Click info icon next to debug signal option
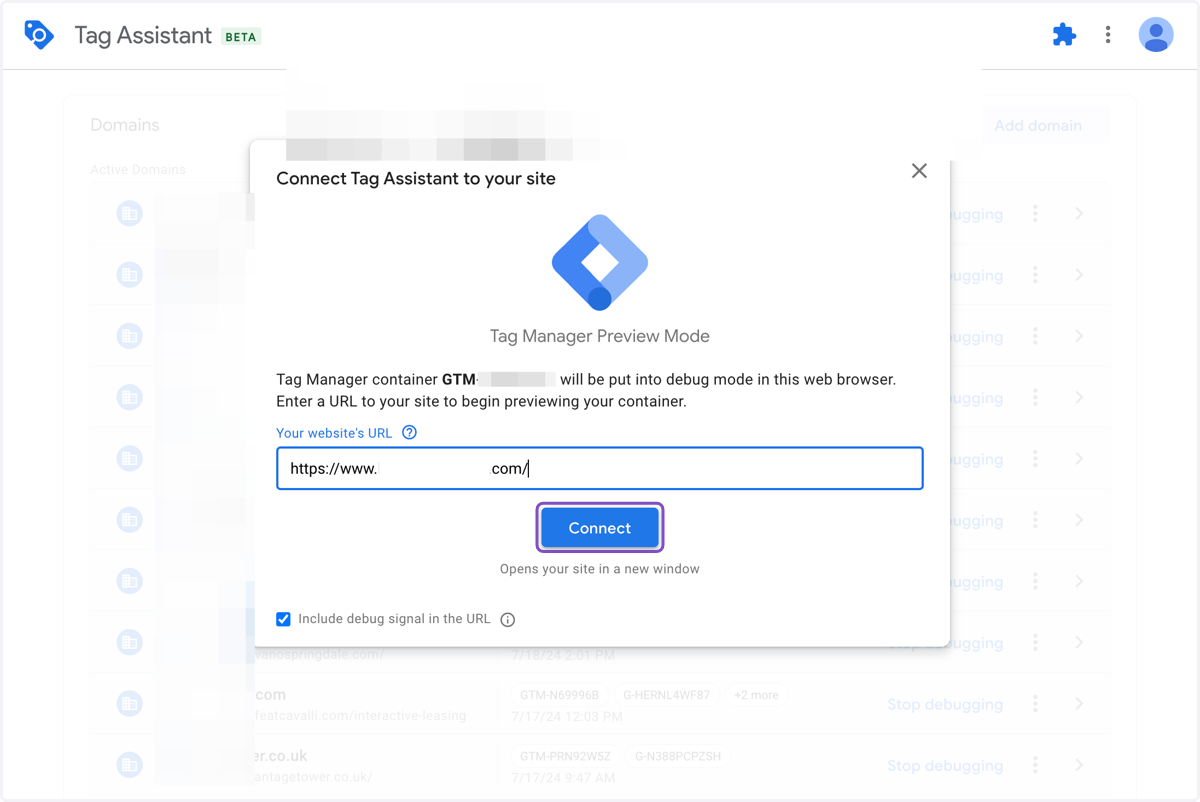1200x802 pixels. (508, 620)
